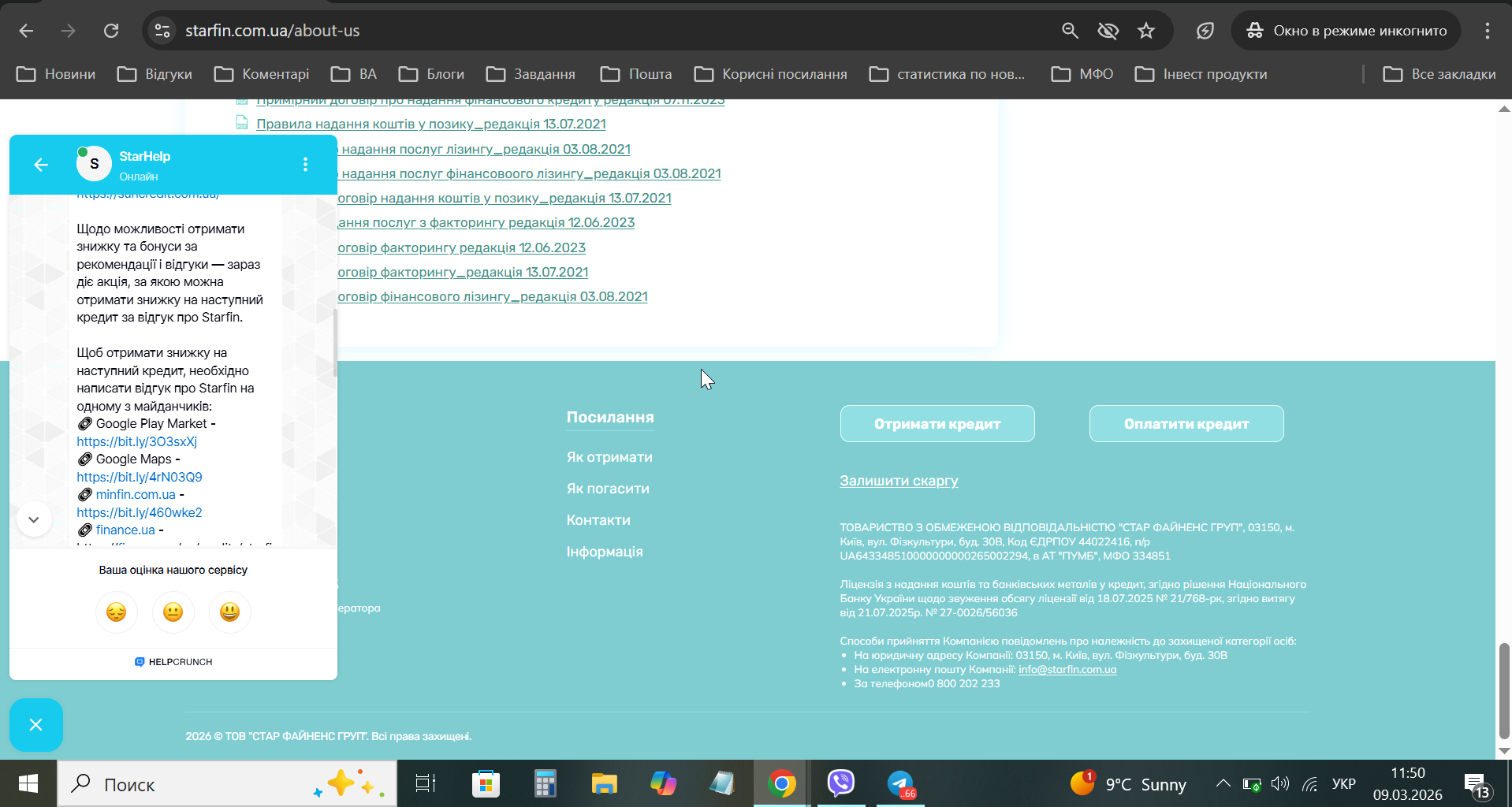
Task: Click the StarHelp avatar icon
Action: [94, 163]
